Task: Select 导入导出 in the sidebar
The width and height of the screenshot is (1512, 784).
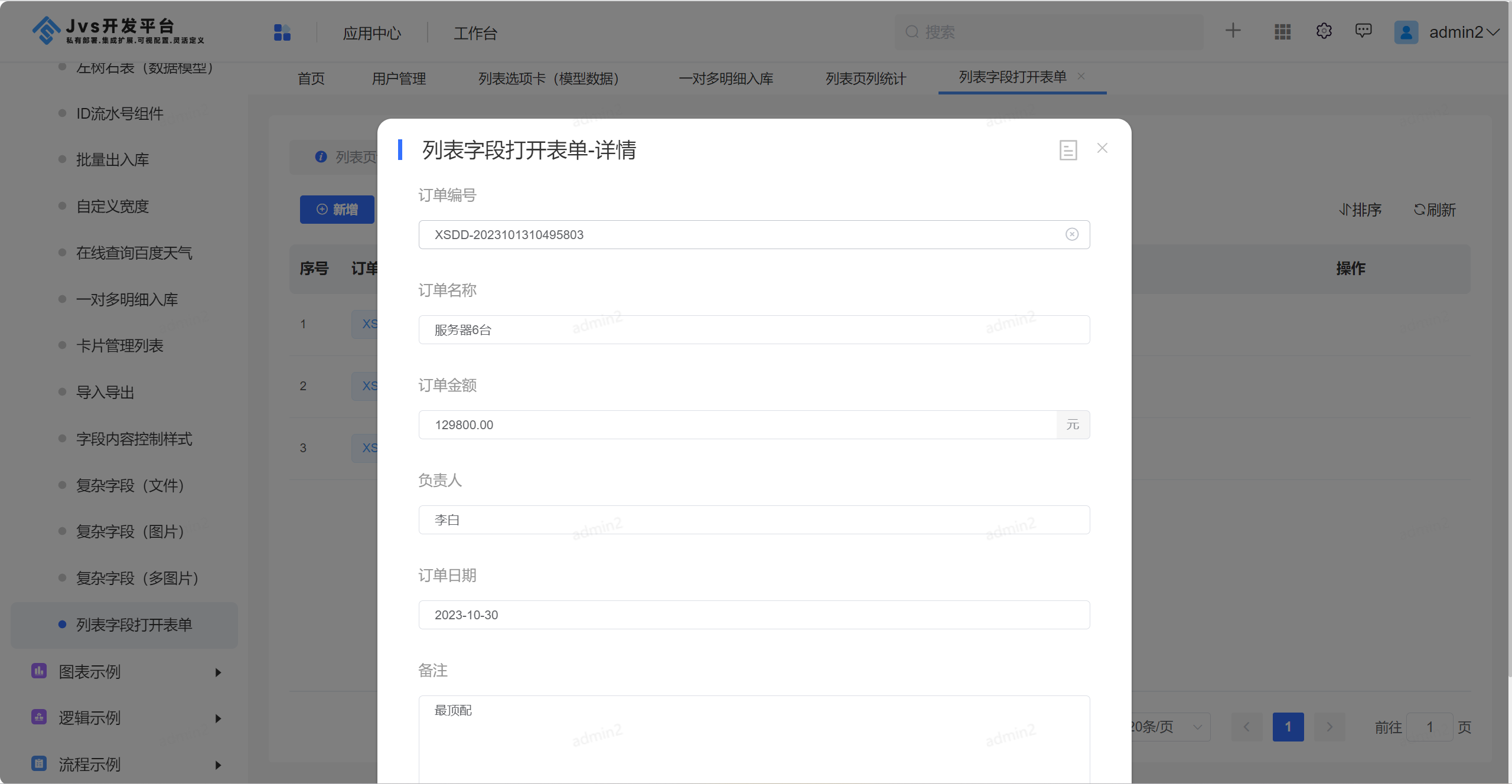Action: [105, 393]
